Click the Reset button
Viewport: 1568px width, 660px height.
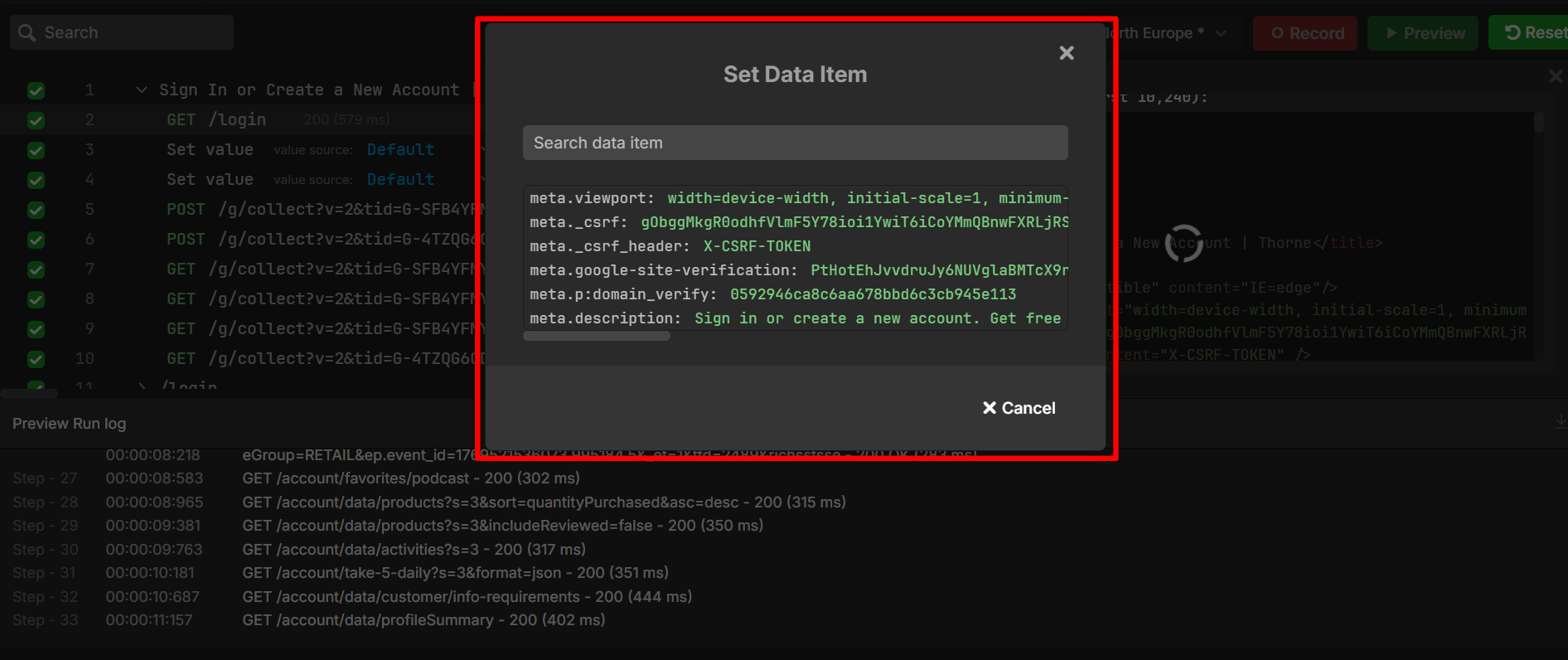[x=1532, y=33]
